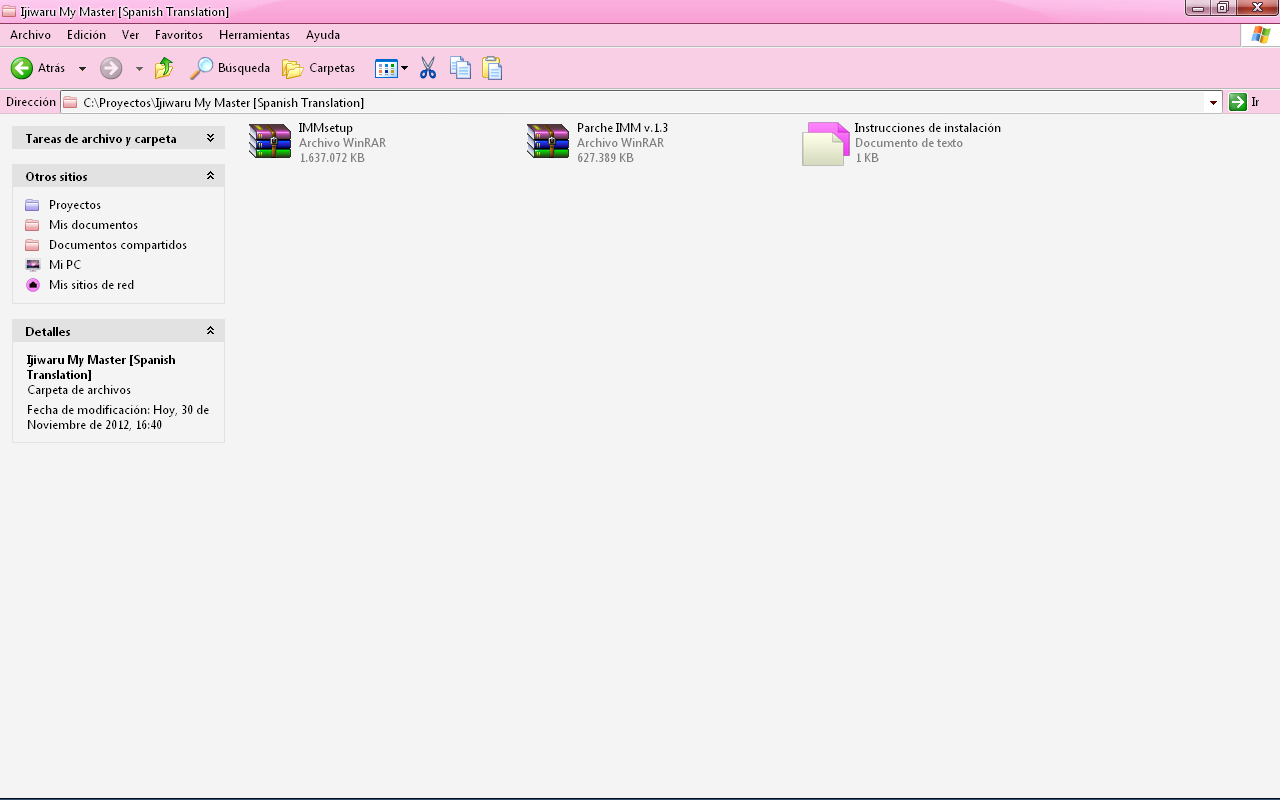Click the Mis sitios de red icon
Screen dimensions: 1280x800
point(32,285)
